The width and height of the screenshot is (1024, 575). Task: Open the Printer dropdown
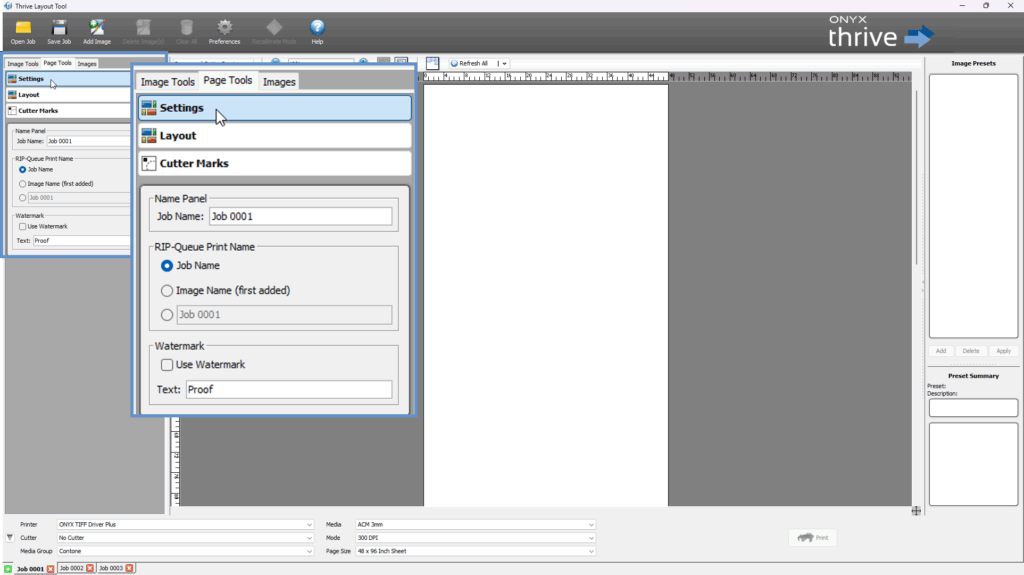185,524
